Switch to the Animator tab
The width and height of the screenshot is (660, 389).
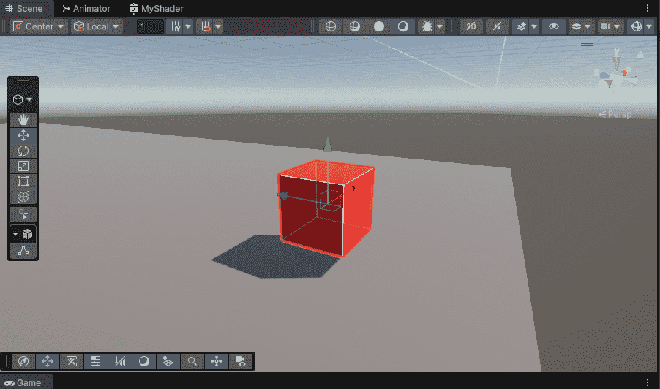[86, 8]
